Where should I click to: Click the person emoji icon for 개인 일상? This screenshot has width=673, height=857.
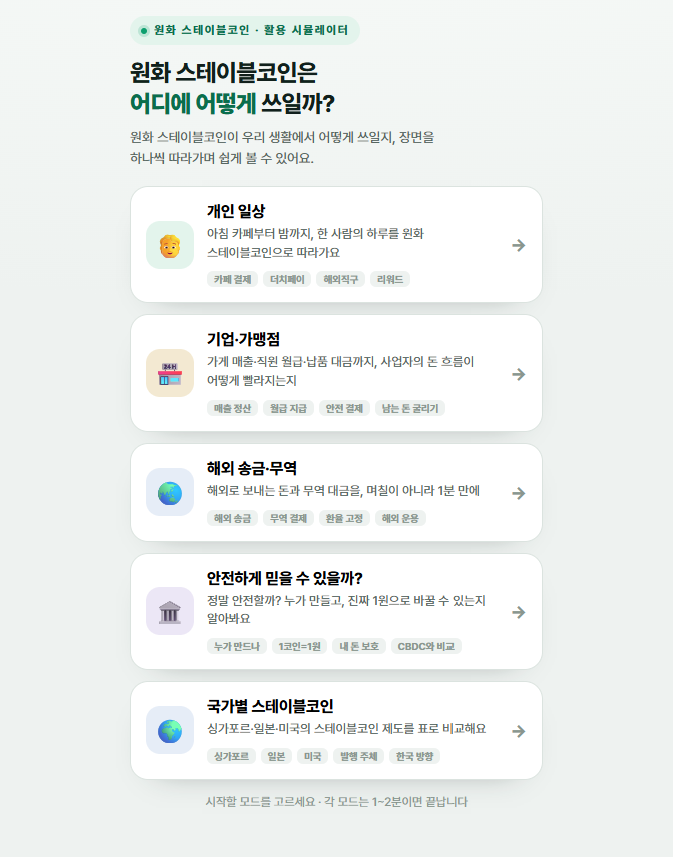(x=170, y=245)
